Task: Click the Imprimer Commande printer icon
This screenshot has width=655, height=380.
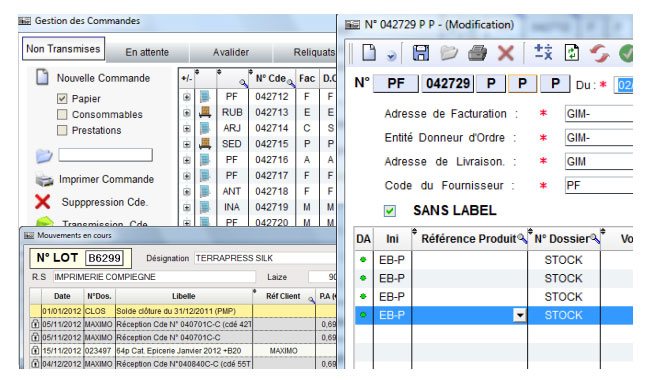Action: [x=44, y=180]
